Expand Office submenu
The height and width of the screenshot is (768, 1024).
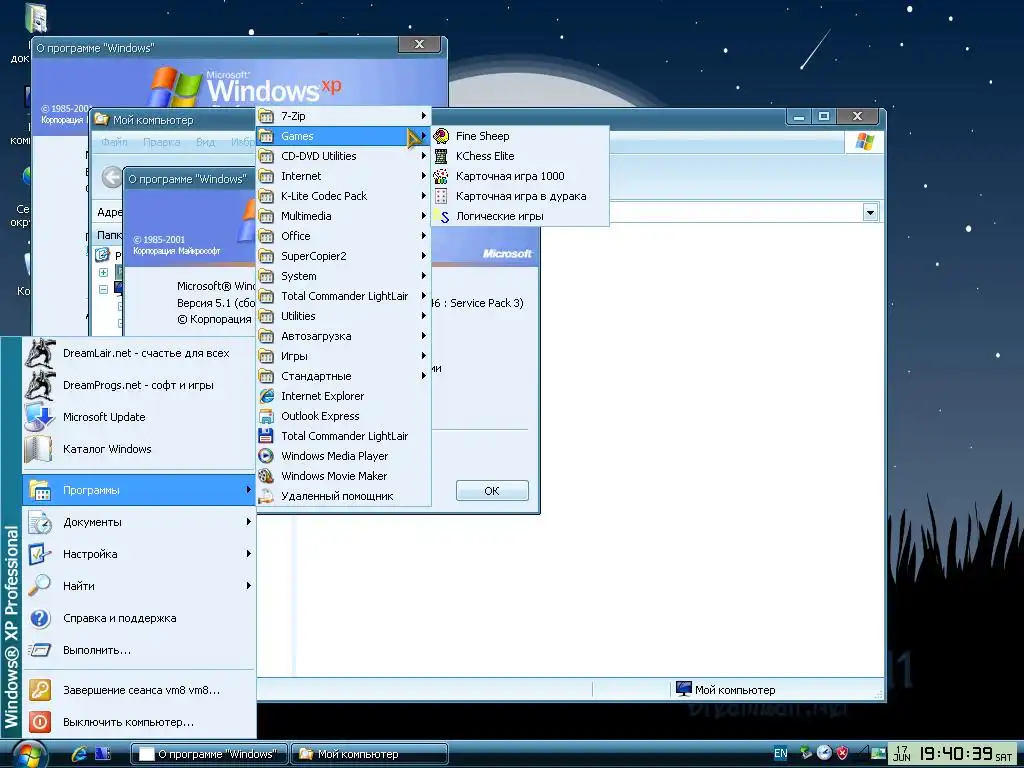[x=344, y=236]
